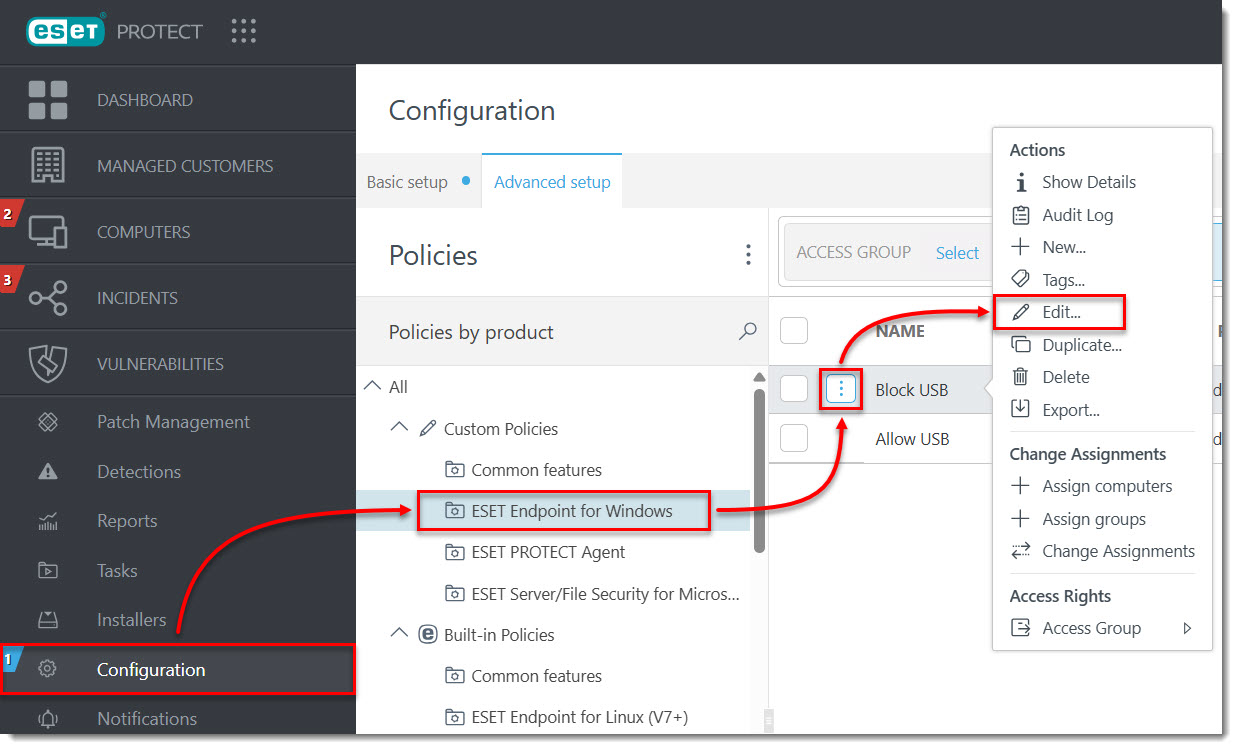This screenshot has width=1237, height=749.
Task: Click the Dashboard tiles icon
Action: click(48, 100)
